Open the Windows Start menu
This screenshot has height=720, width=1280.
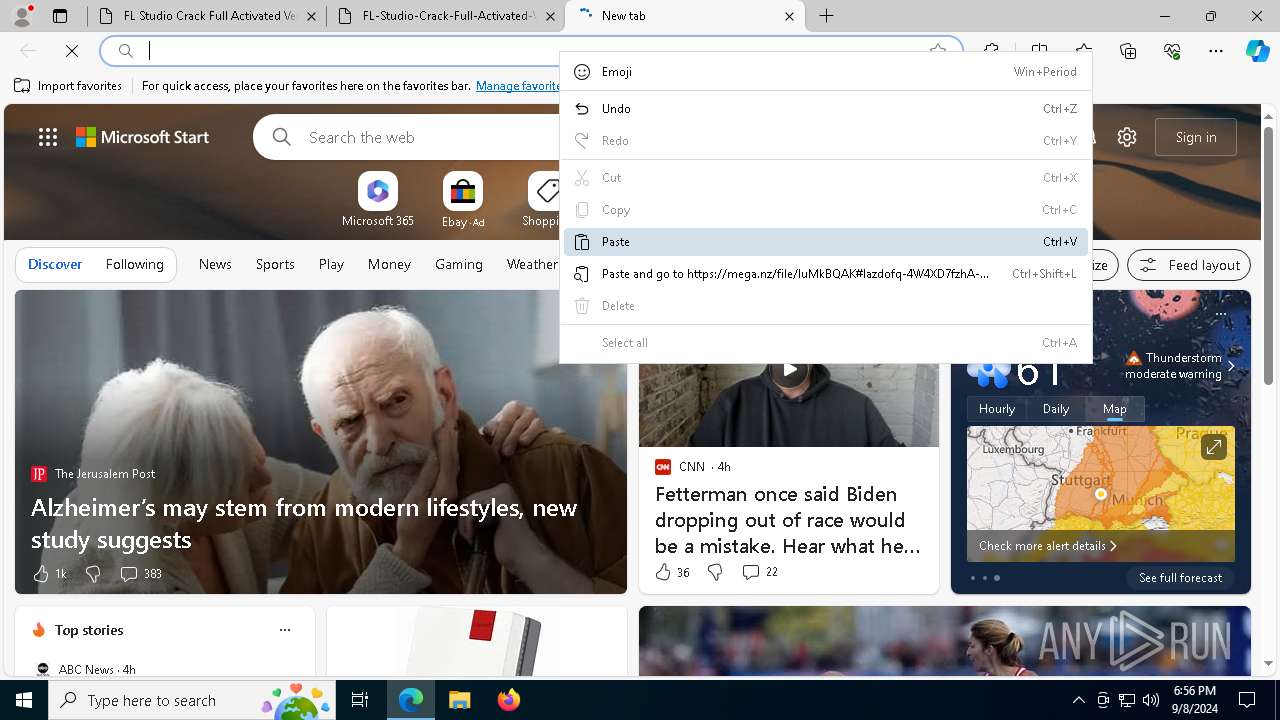[x=24, y=700]
